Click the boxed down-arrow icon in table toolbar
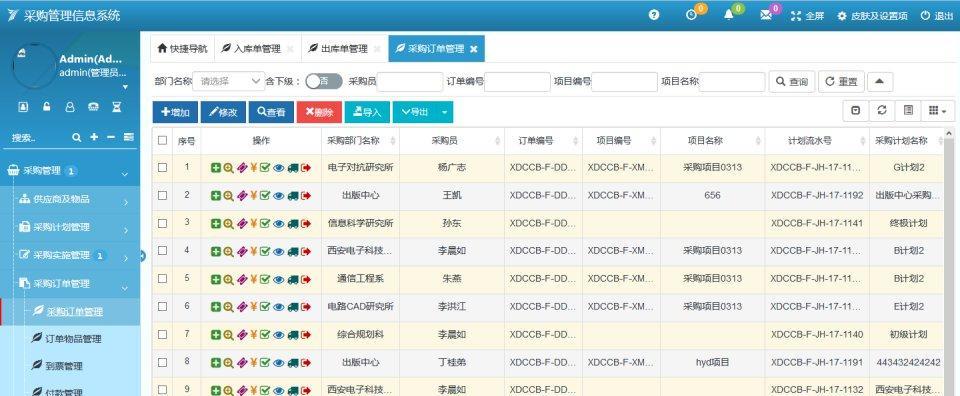 (856, 110)
